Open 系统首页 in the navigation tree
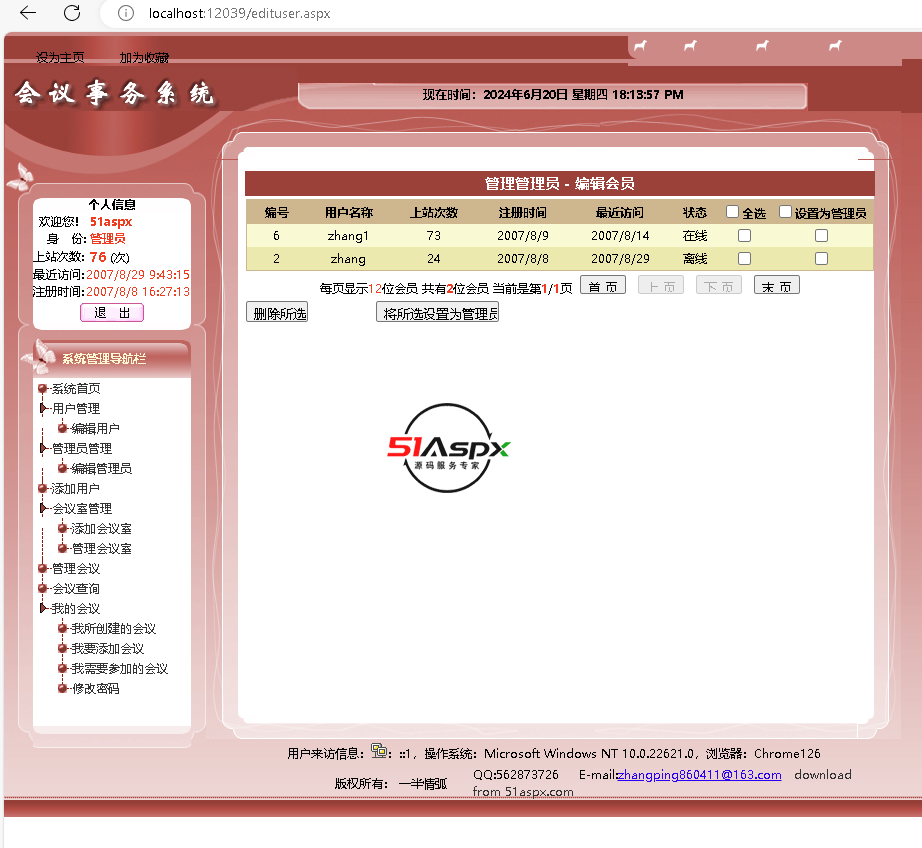 point(76,389)
